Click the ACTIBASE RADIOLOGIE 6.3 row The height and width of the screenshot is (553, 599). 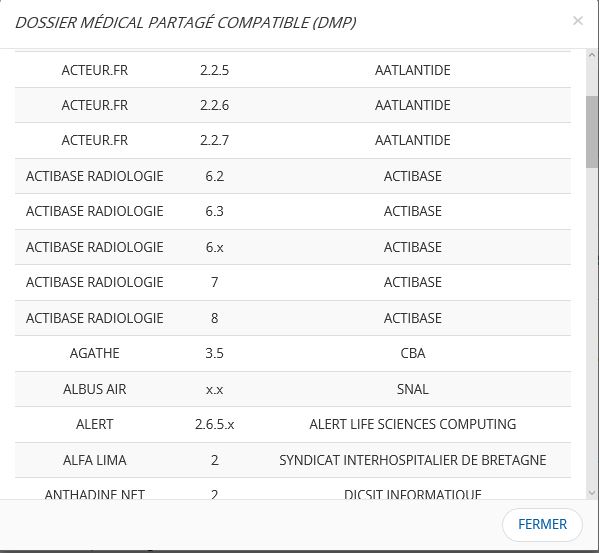(293, 211)
